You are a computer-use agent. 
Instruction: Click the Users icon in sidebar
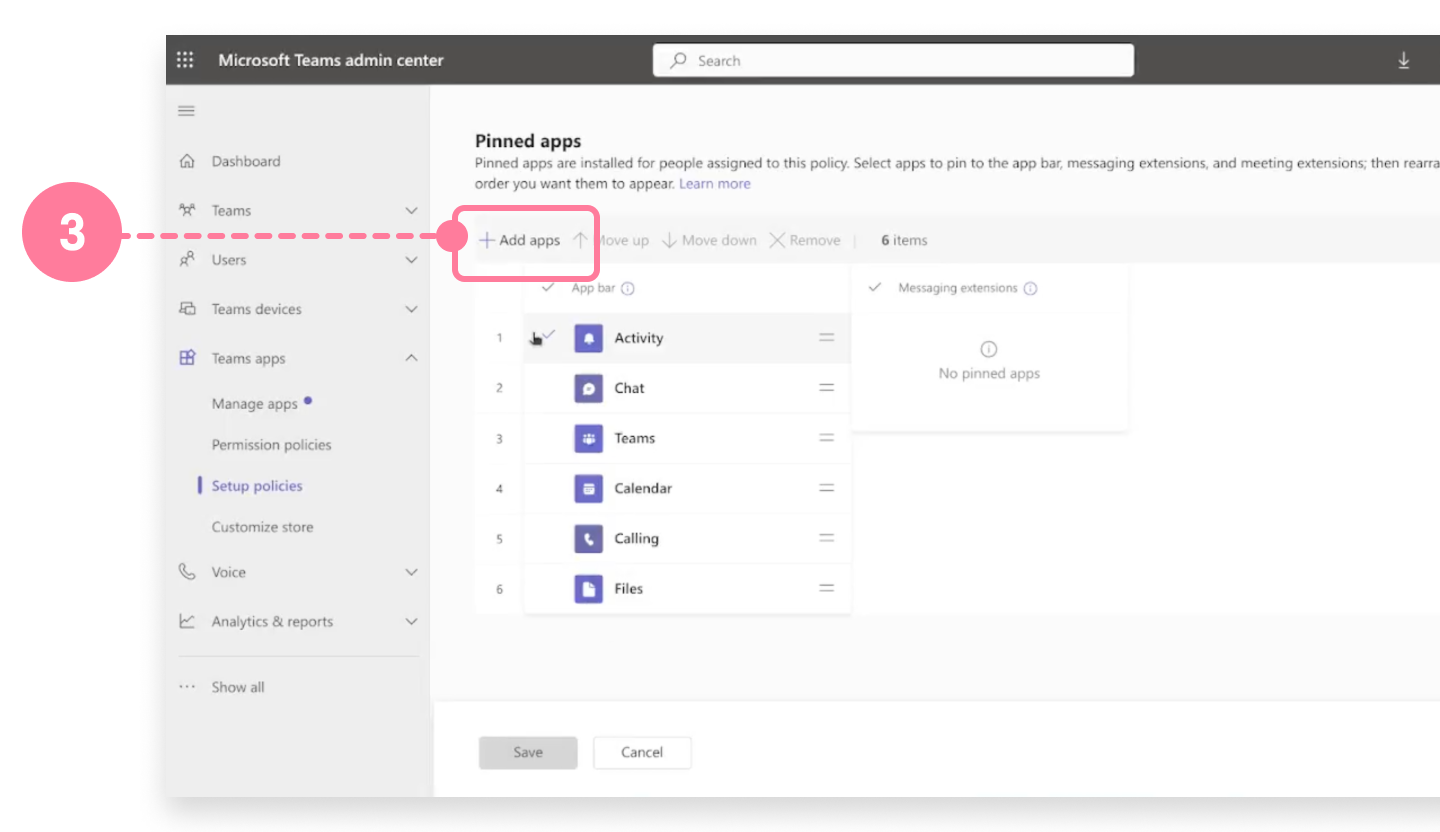click(186, 259)
